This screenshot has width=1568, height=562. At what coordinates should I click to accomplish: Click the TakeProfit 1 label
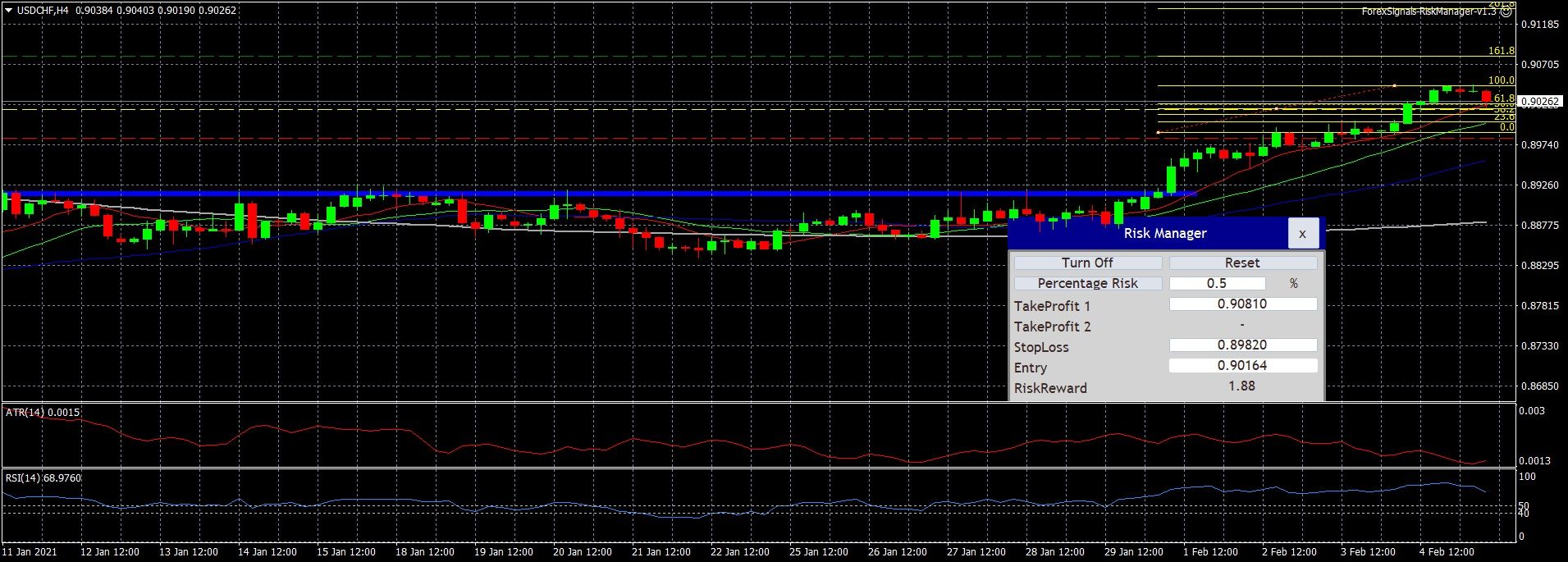point(1052,306)
